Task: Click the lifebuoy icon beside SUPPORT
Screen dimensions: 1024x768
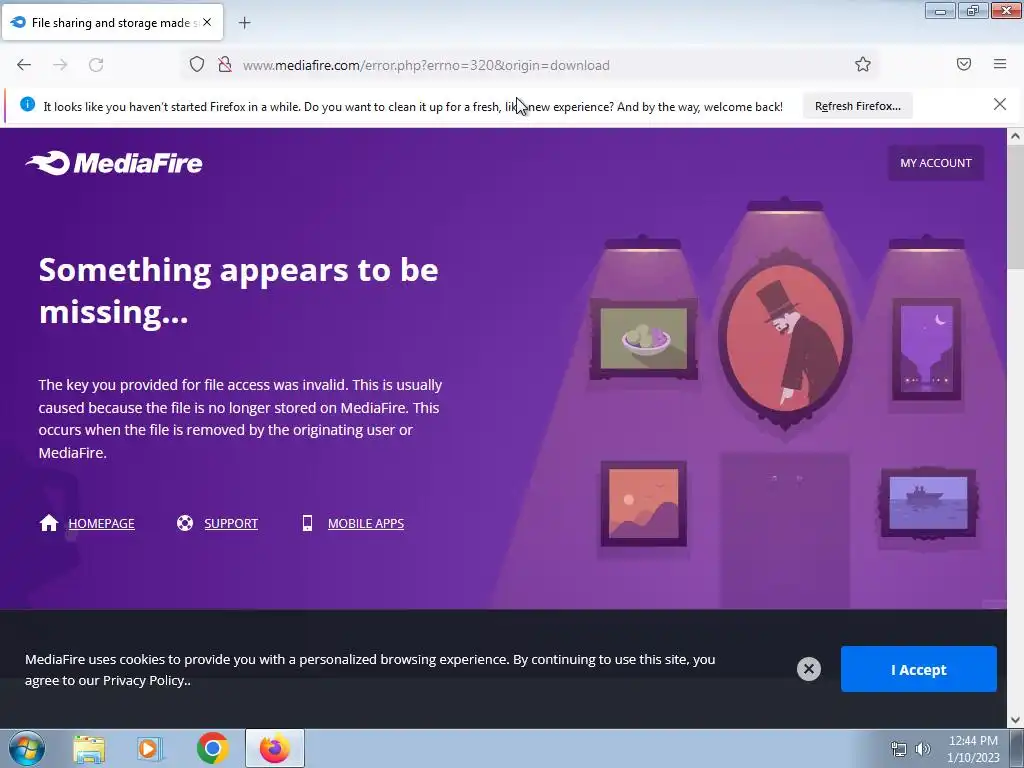Action: coord(185,523)
